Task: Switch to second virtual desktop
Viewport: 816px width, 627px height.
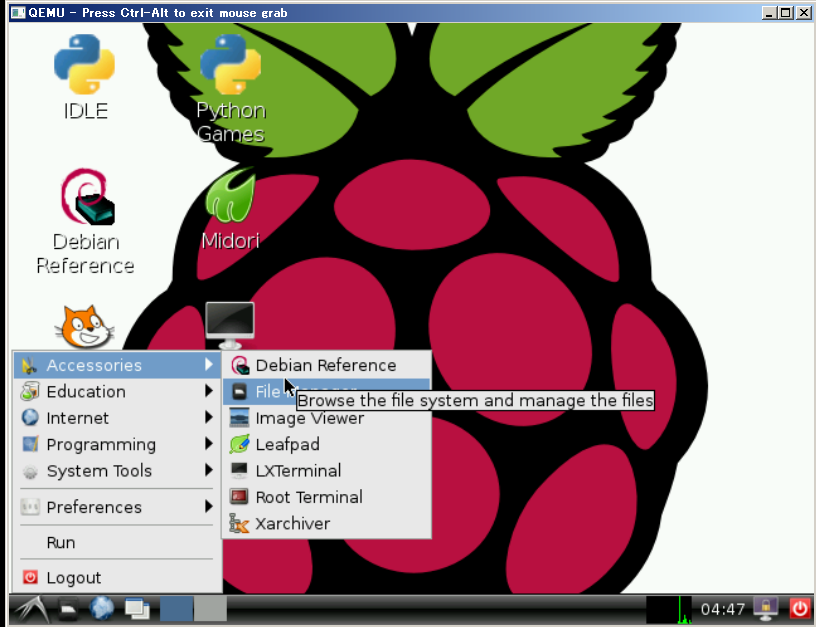Action: (x=210, y=609)
